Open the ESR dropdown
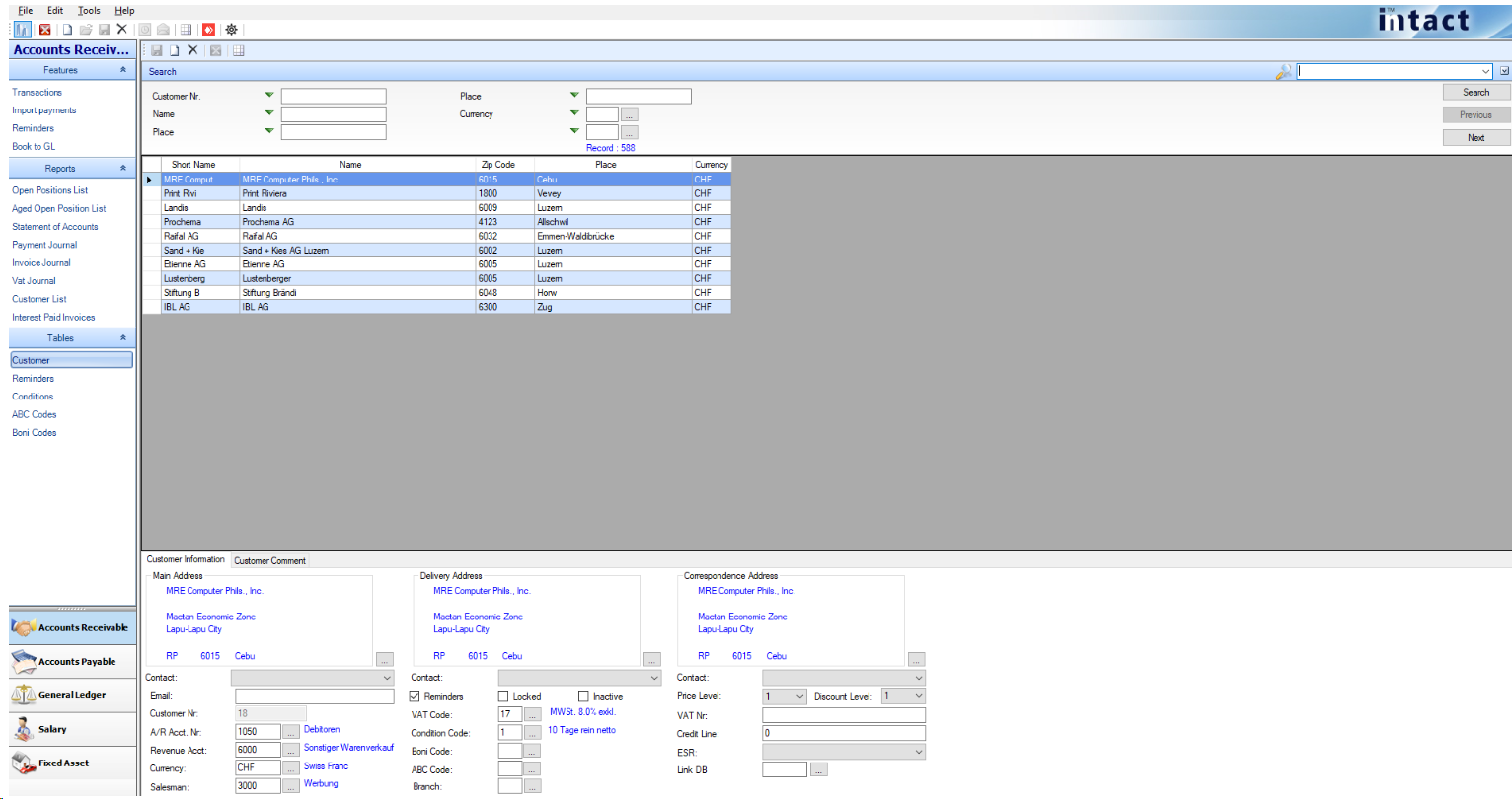This screenshot has width=1512, height=799. tap(844, 752)
